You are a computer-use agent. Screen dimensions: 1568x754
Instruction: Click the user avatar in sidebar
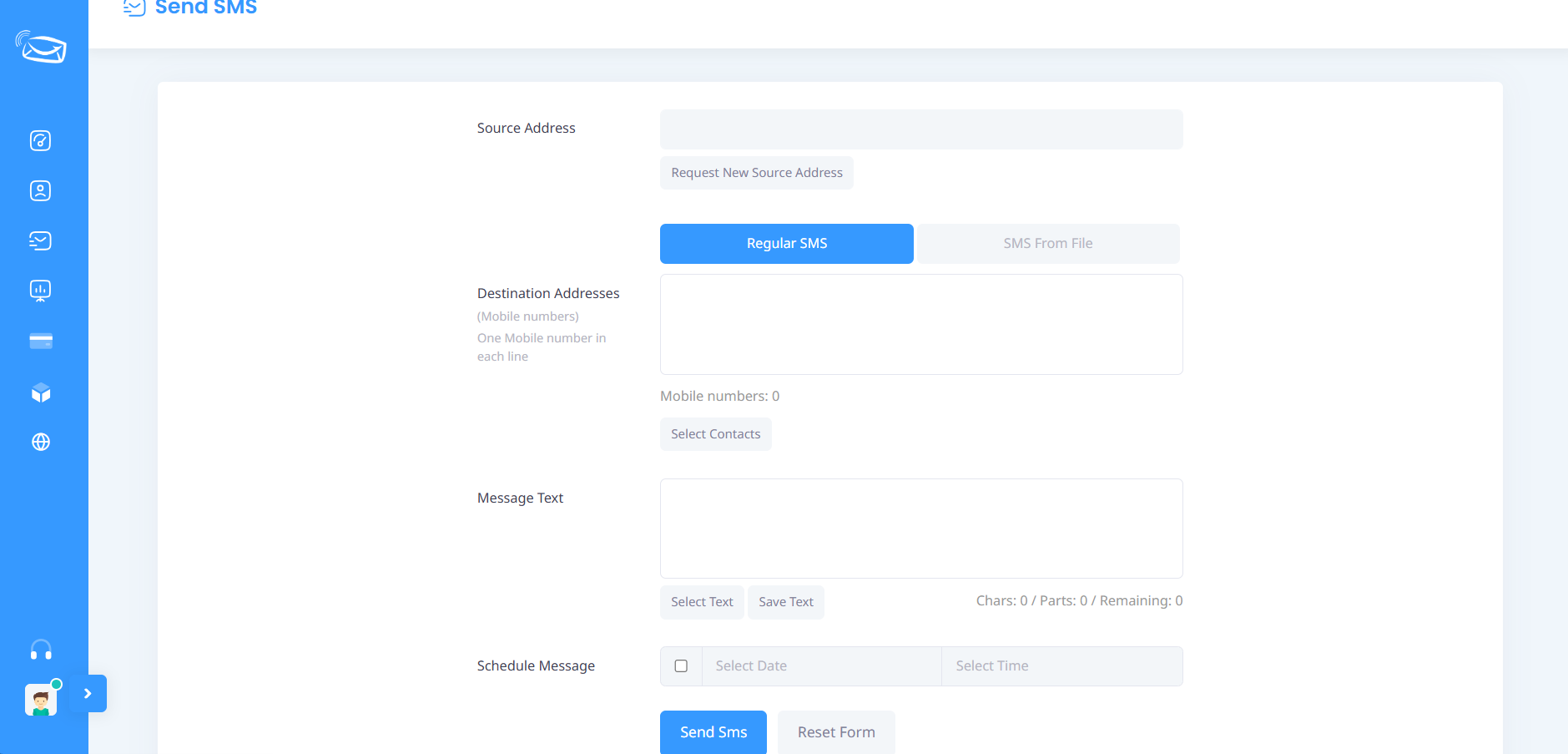click(x=41, y=700)
